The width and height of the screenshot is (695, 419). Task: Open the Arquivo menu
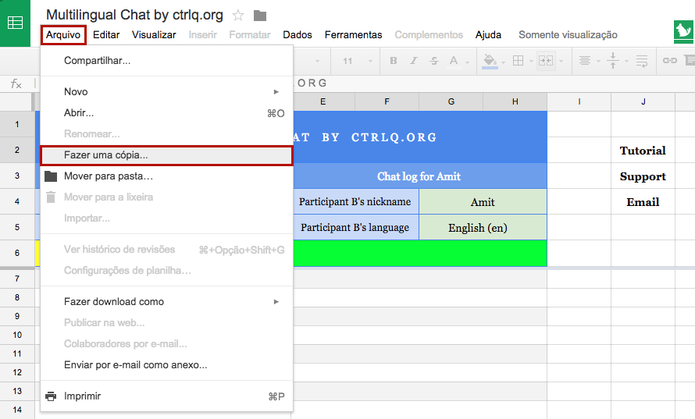(x=63, y=35)
